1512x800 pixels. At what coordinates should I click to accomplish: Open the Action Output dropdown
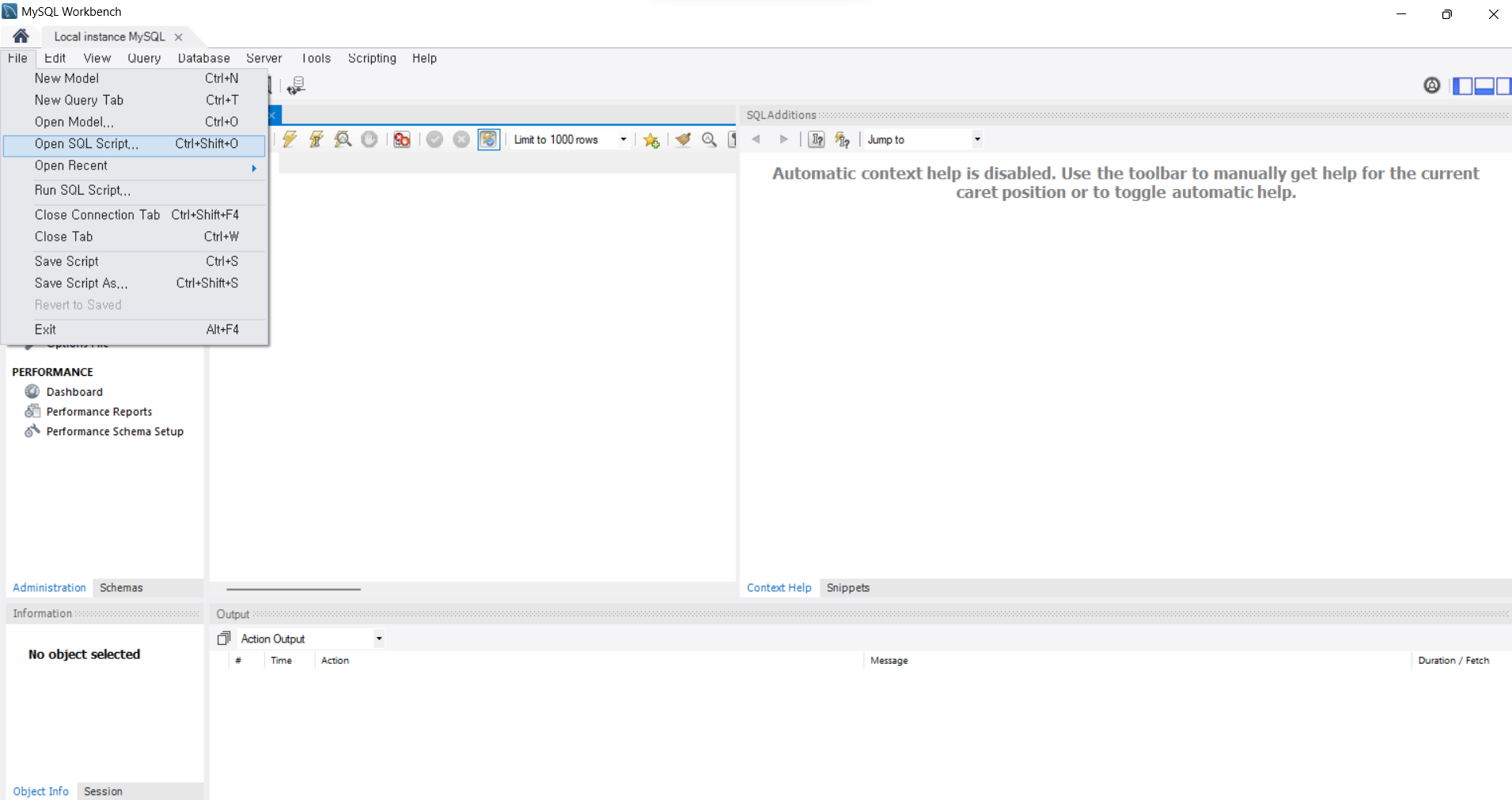379,639
